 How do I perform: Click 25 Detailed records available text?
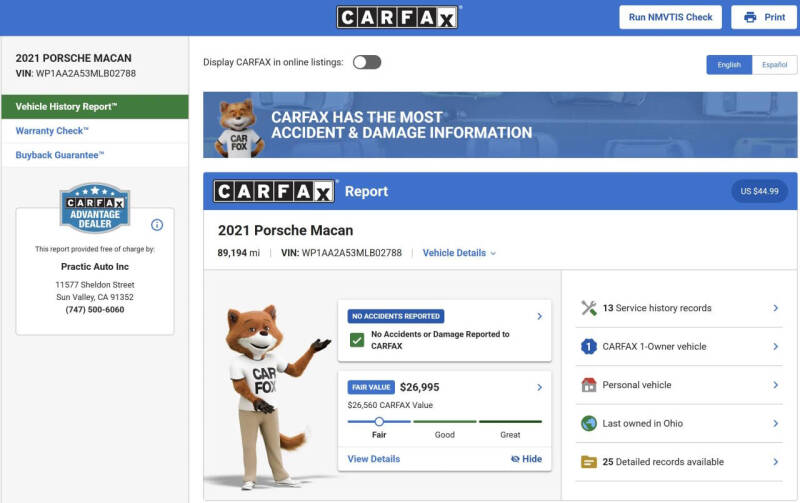(663, 462)
